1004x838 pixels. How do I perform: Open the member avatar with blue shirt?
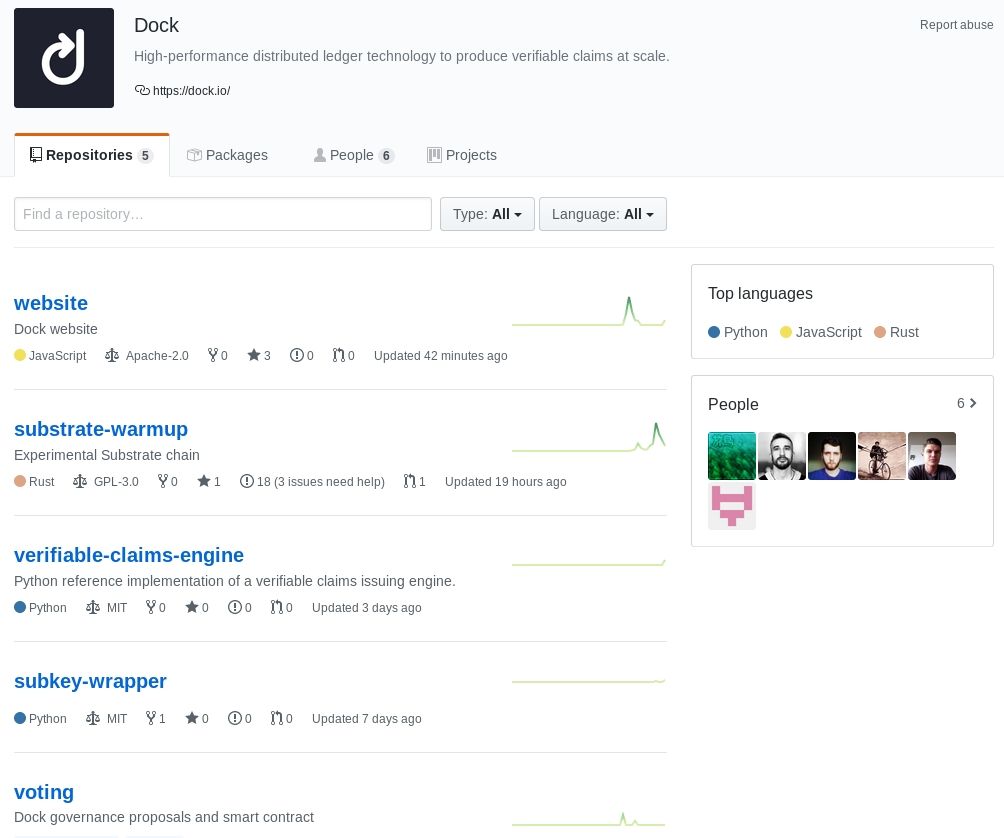(832, 456)
